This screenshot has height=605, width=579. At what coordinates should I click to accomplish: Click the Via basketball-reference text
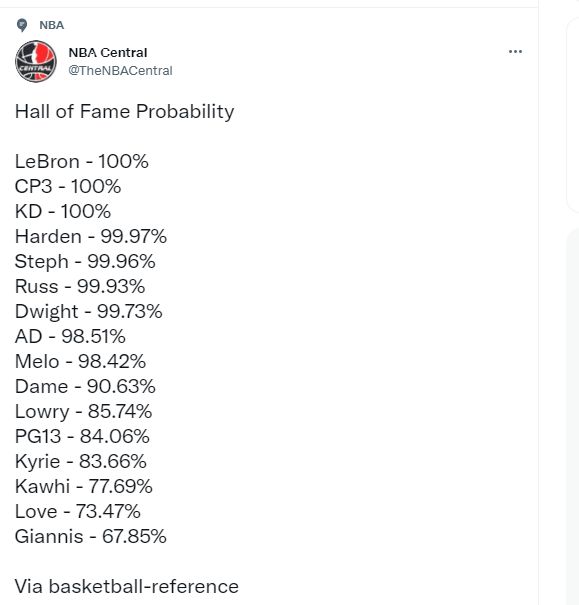(x=127, y=586)
